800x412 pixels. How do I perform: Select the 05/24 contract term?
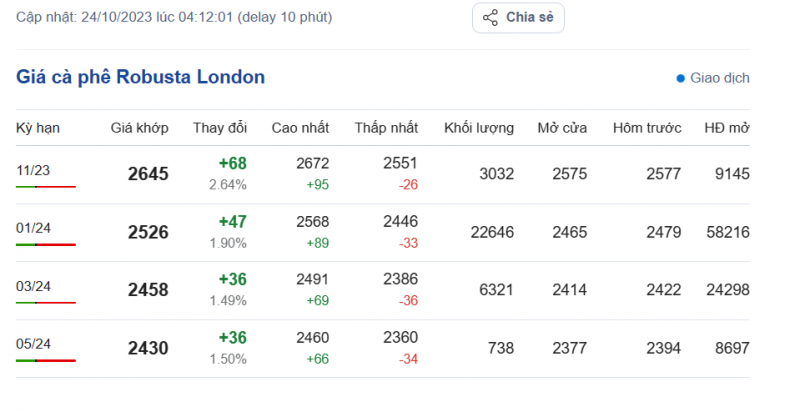point(33,344)
